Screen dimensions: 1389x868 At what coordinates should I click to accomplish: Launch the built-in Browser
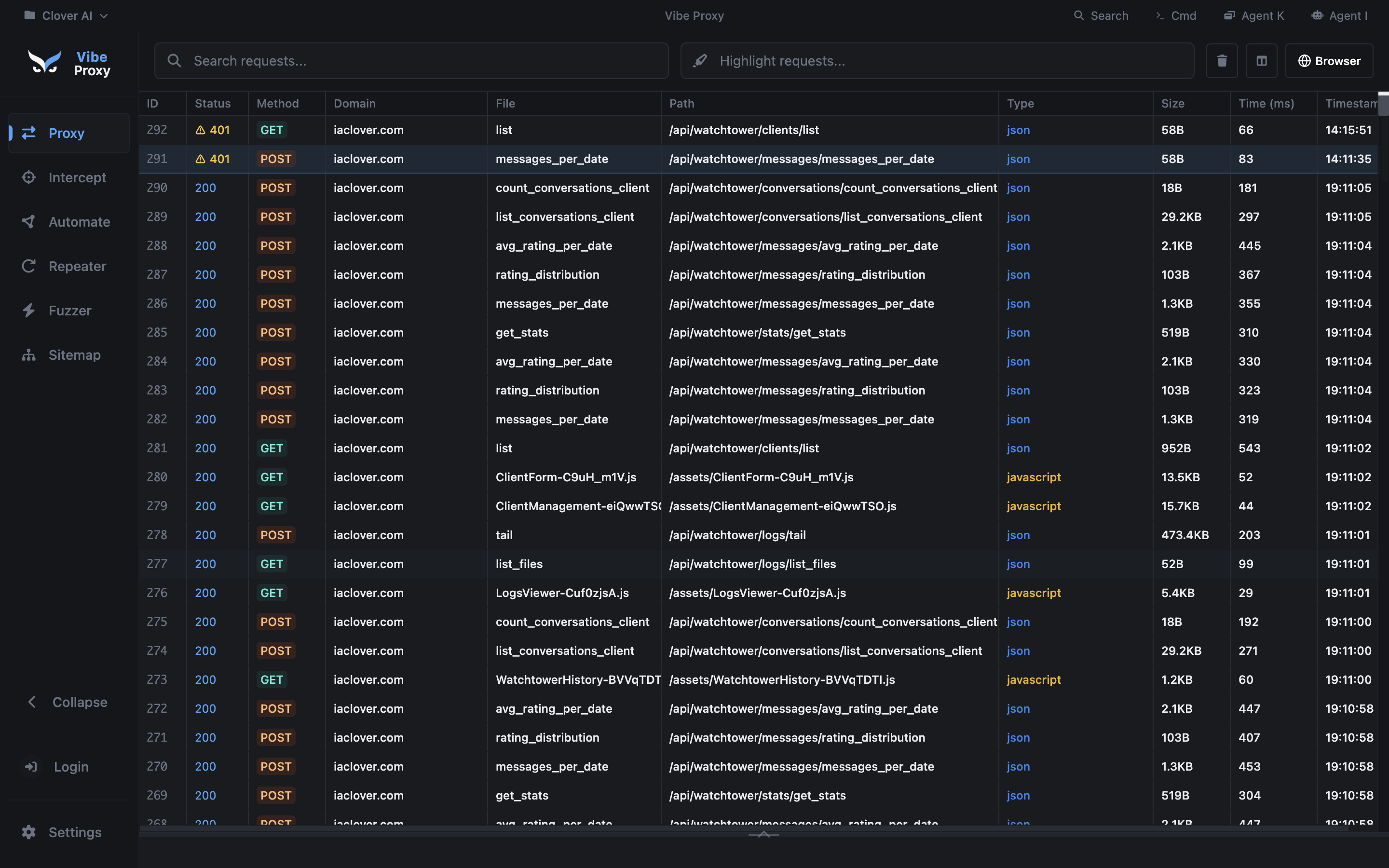click(1329, 60)
